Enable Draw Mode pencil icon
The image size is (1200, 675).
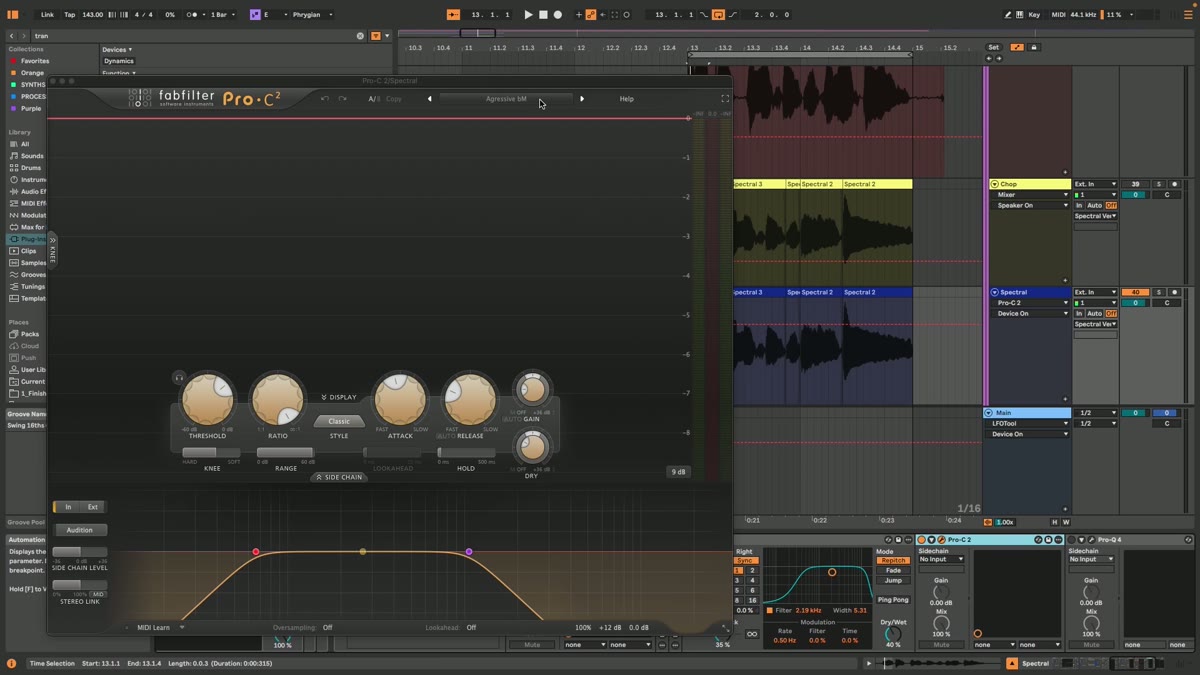[1007, 15]
